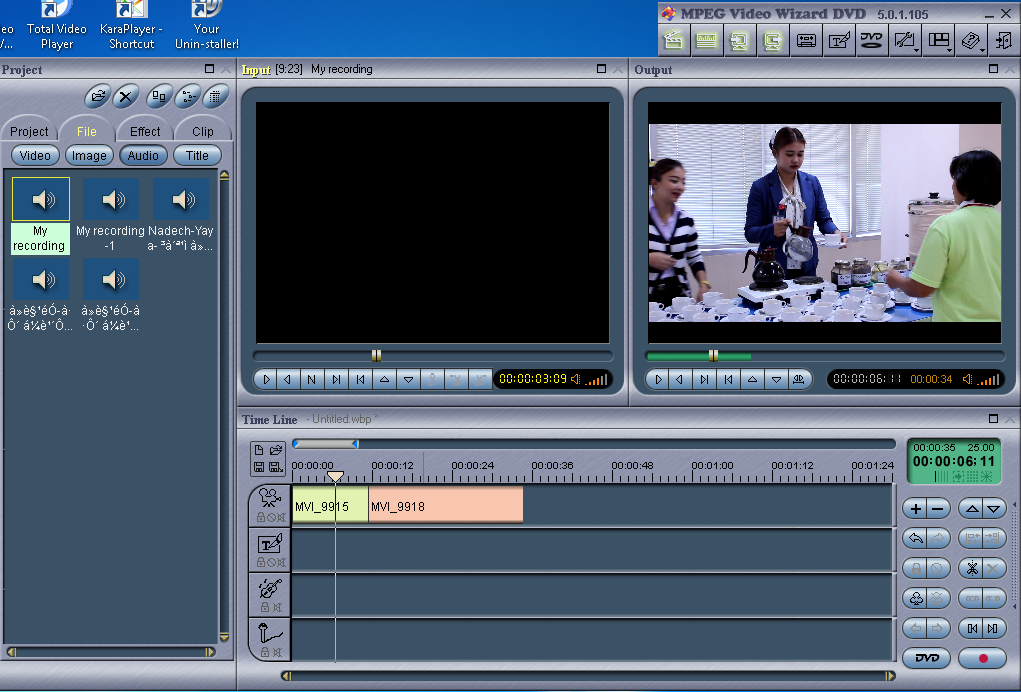The image size is (1021, 692).
Task: Select the scissors cut tool in timeline controls
Action: (972, 568)
